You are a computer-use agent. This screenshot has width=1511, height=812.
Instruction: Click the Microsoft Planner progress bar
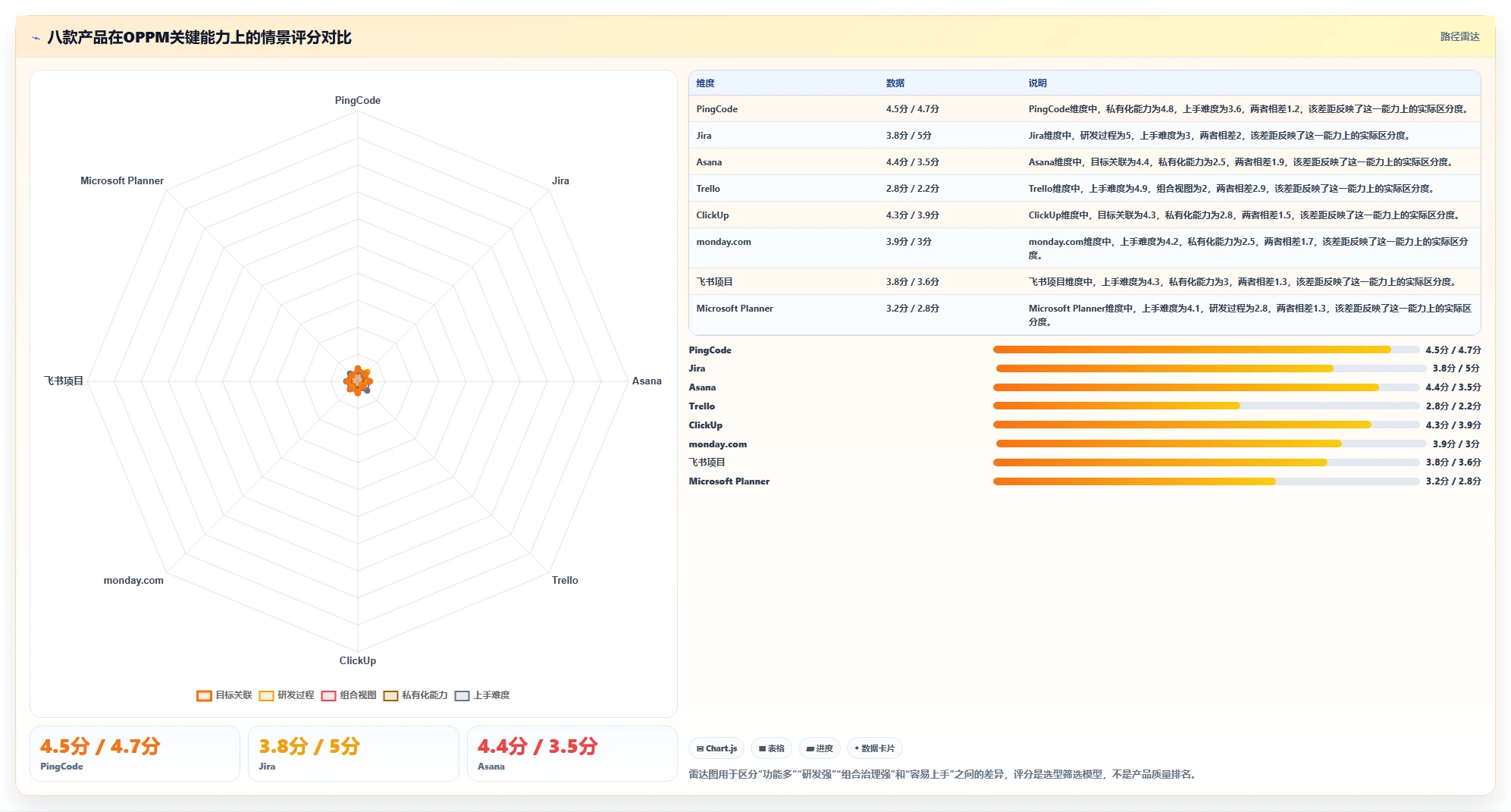coord(1206,481)
